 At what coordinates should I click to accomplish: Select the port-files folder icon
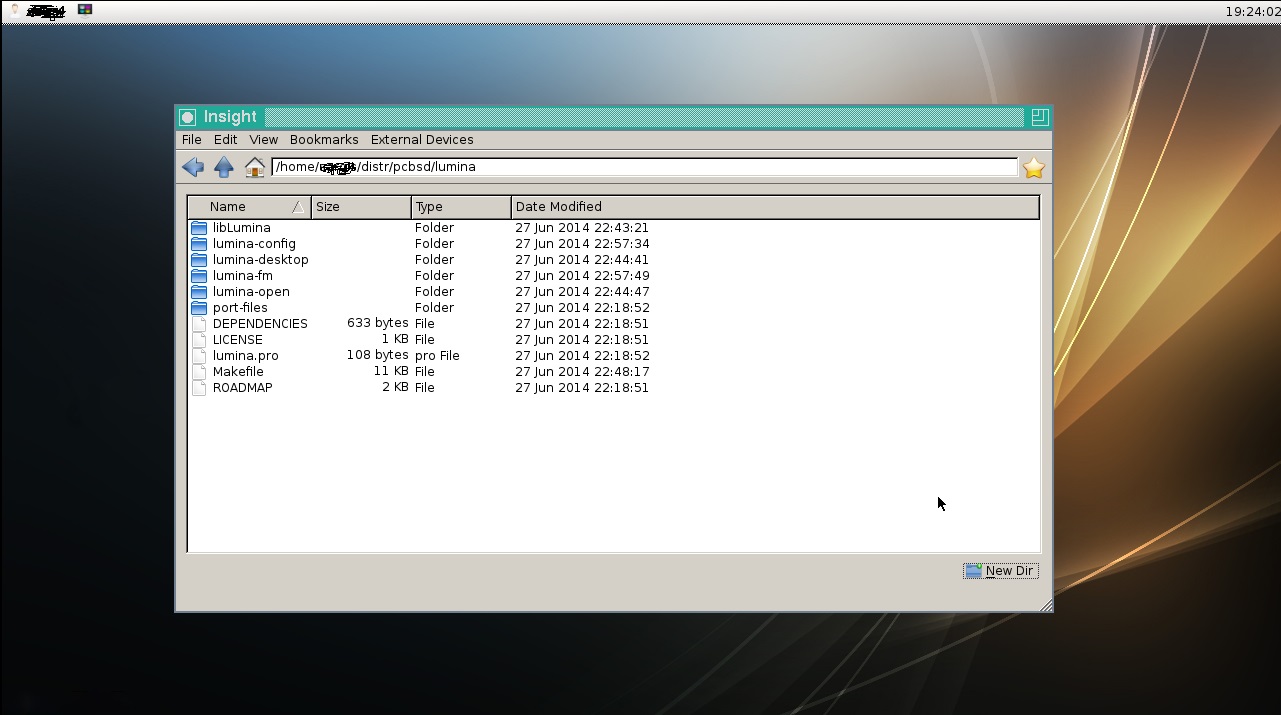click(x=199, y=308)
